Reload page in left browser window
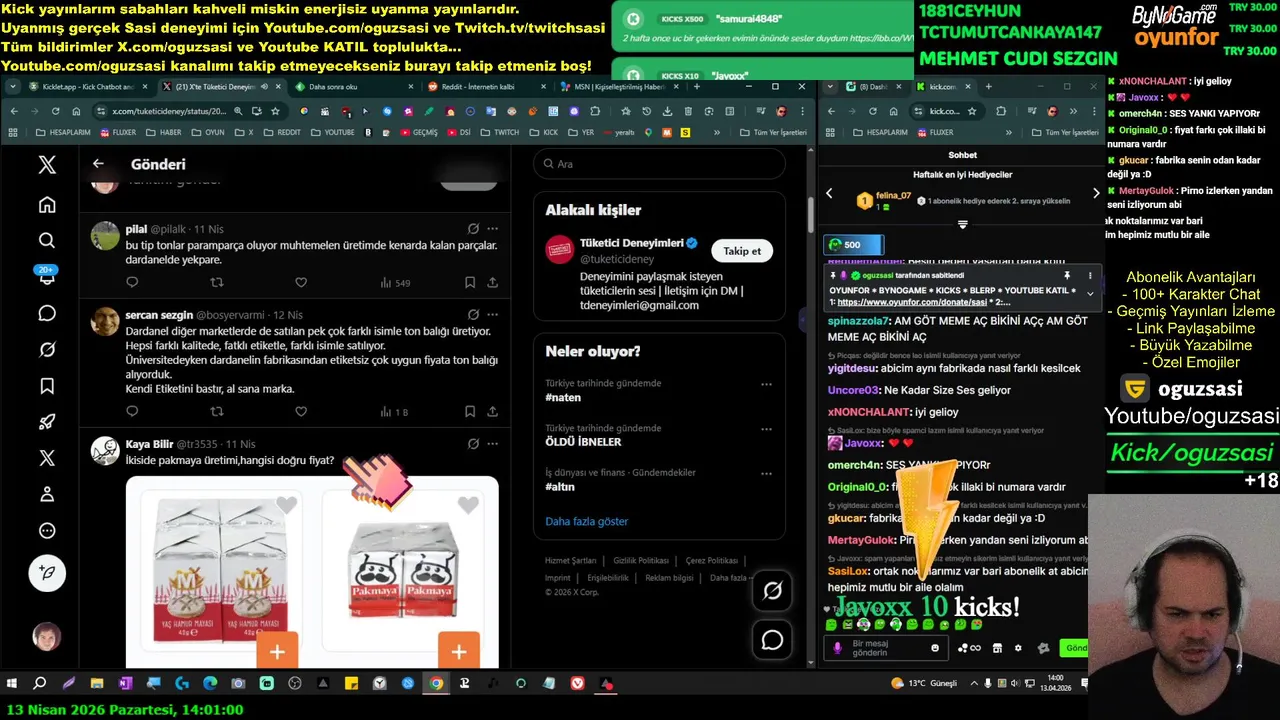The image size is (1280, 720). [55, 111]
